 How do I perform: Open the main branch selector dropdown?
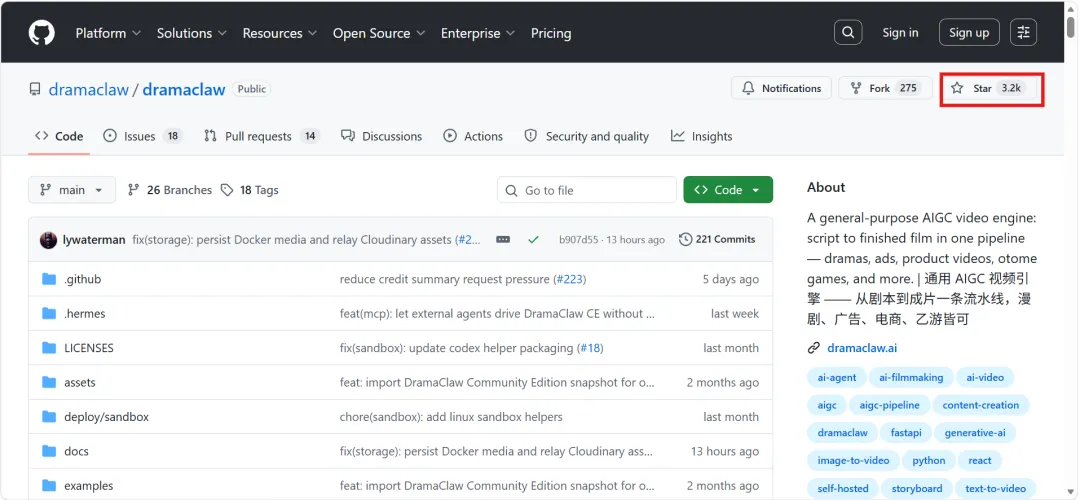click(72, 190)
